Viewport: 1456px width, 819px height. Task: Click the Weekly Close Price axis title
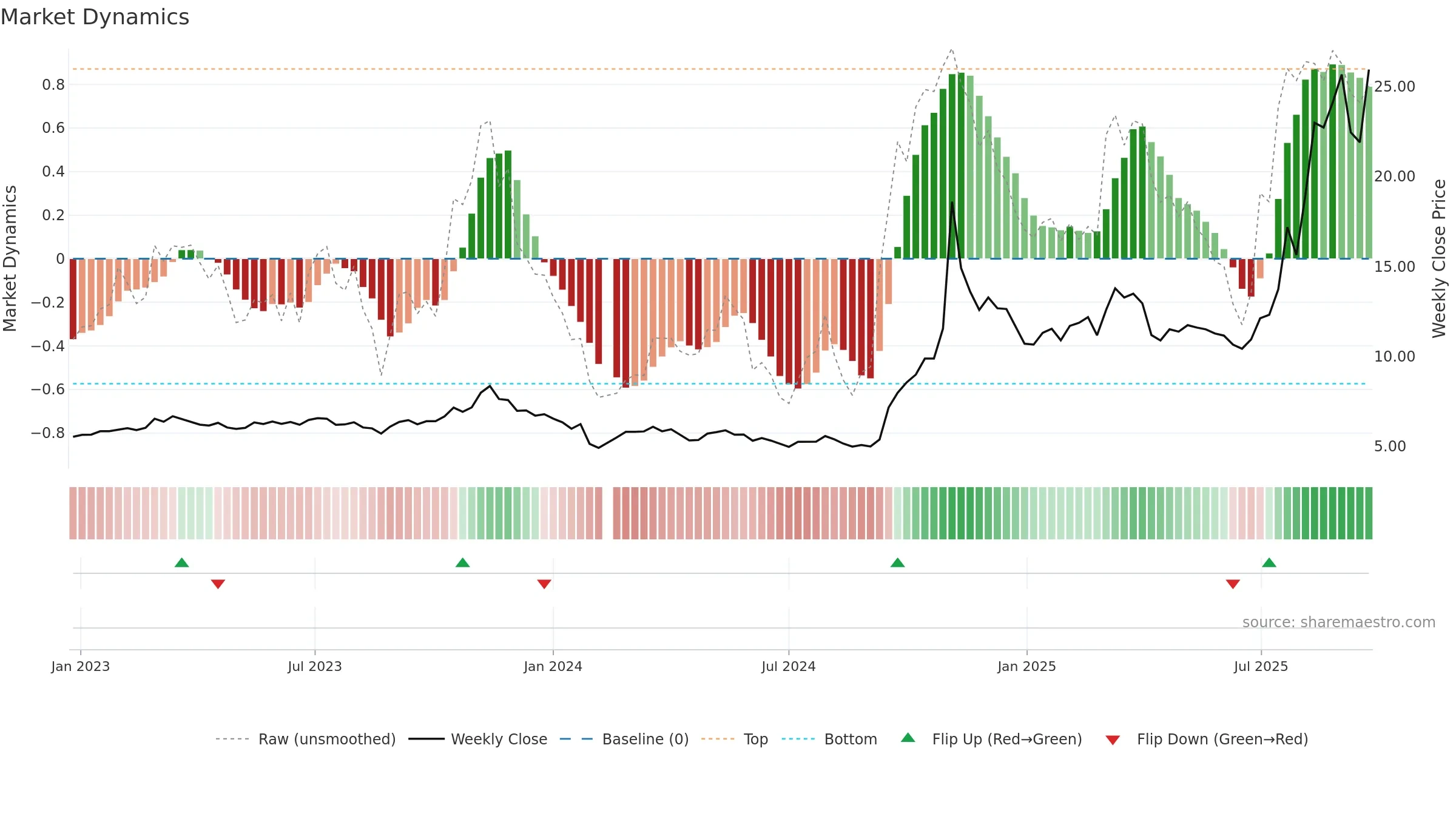(x=1439, y=258)
